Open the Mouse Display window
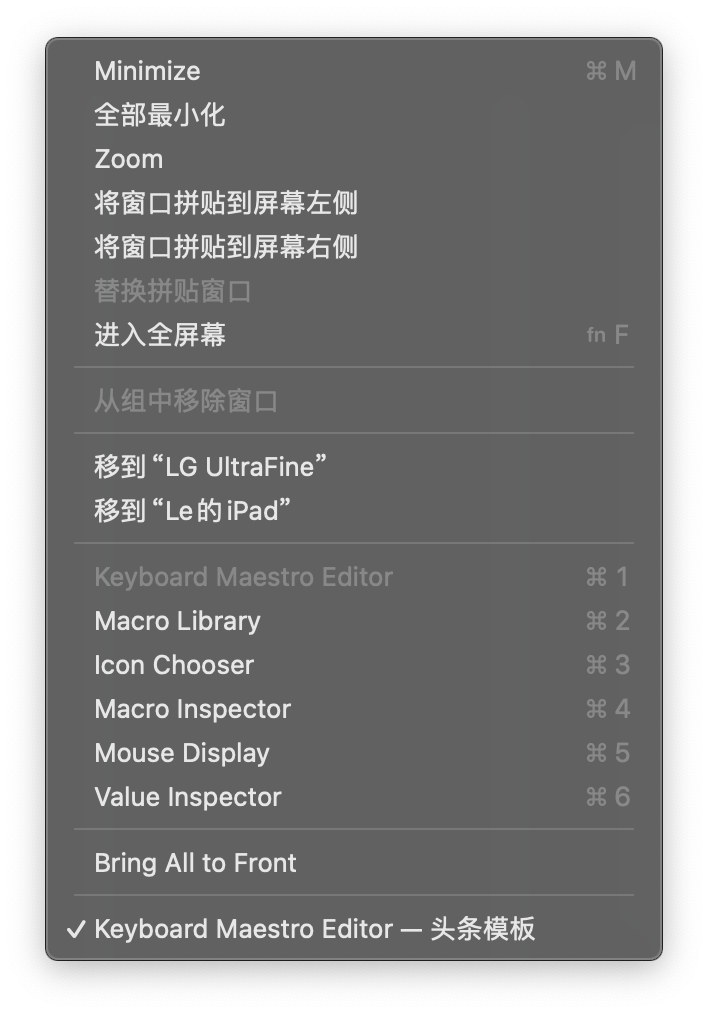708x1014 pixels. (x=182, y=753)
